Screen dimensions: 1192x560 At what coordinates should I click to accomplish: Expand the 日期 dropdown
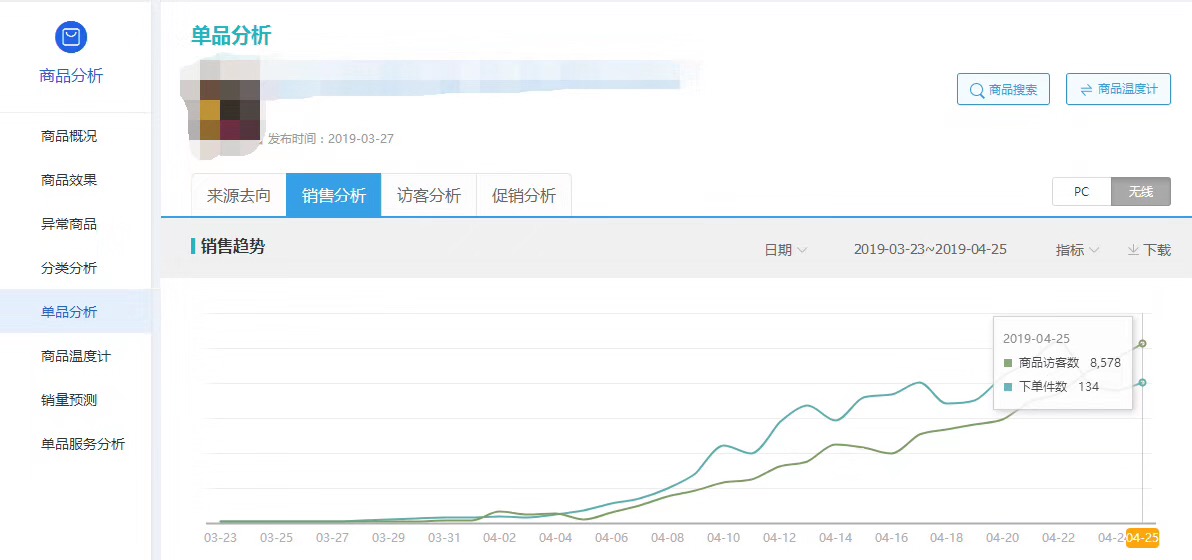point(785,250)
